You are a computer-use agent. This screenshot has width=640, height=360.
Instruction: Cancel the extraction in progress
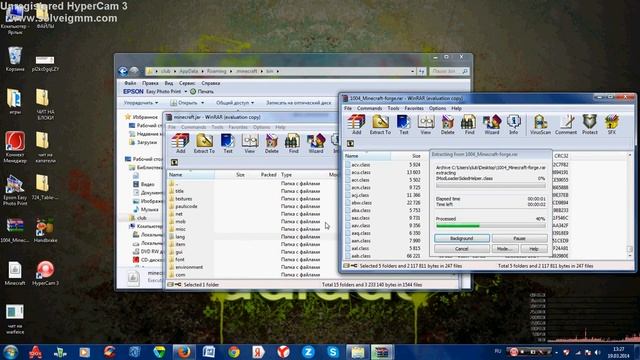462,249
